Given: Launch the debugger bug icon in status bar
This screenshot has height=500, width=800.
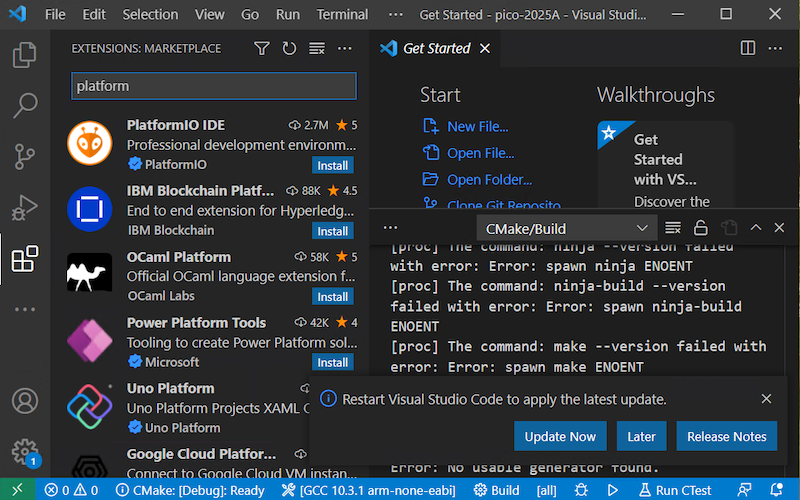Looking at the screenshot, I should (x=581, y=490).
